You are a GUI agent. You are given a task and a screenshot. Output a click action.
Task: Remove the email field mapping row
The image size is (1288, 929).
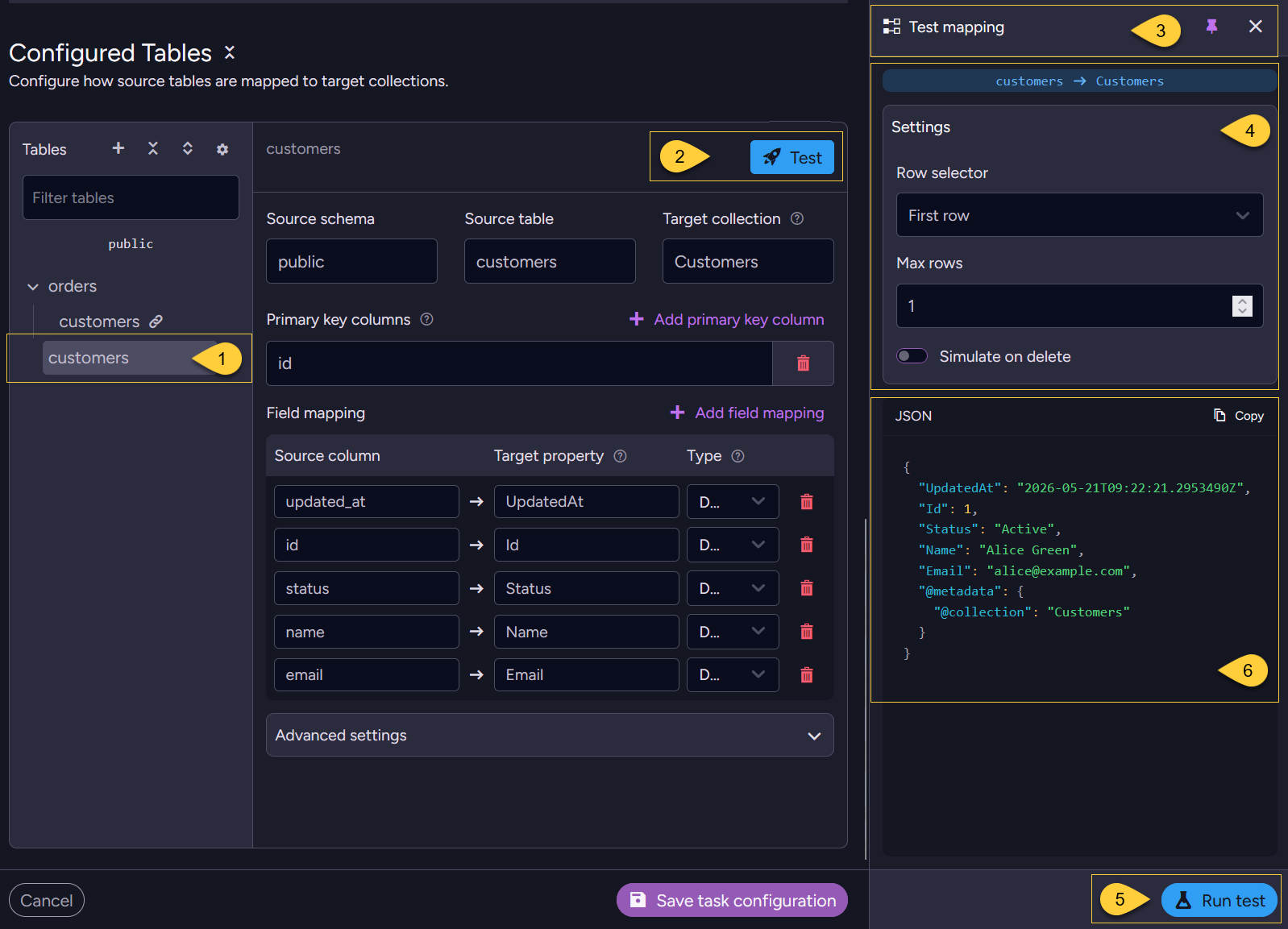[x=806, y=675]
